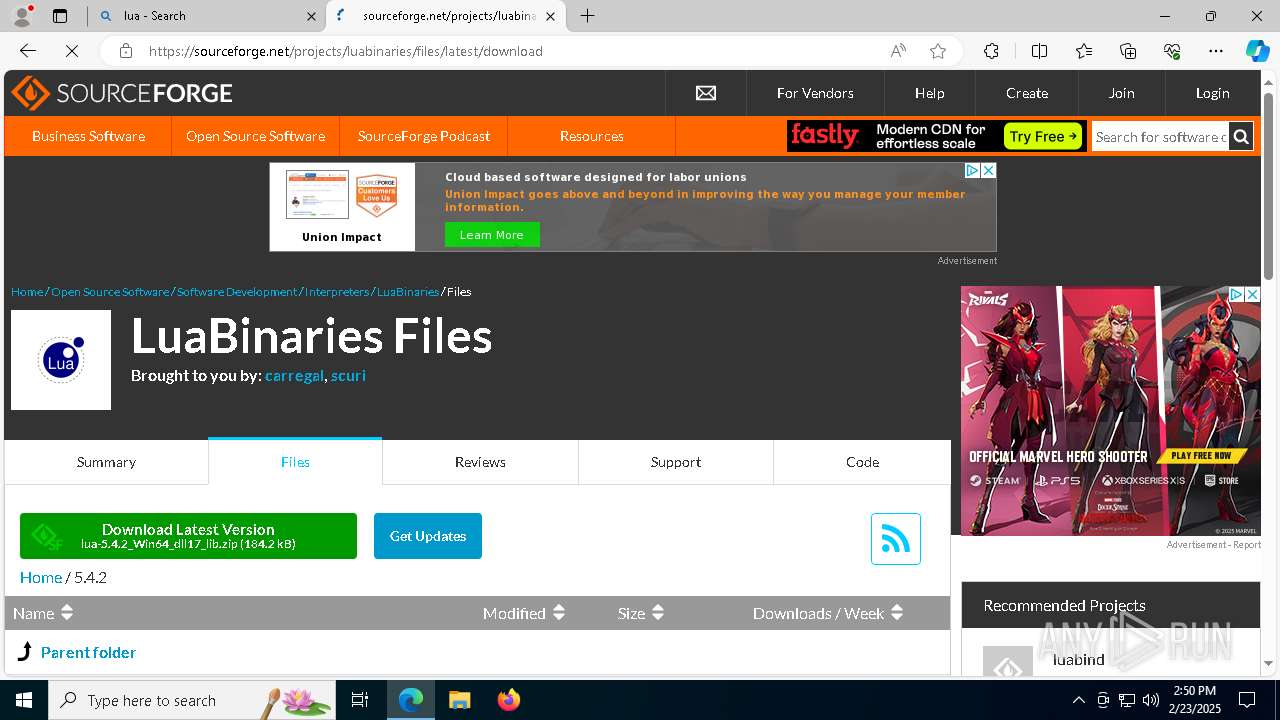Click Download Latest Version button

click(x=188, y=536)
